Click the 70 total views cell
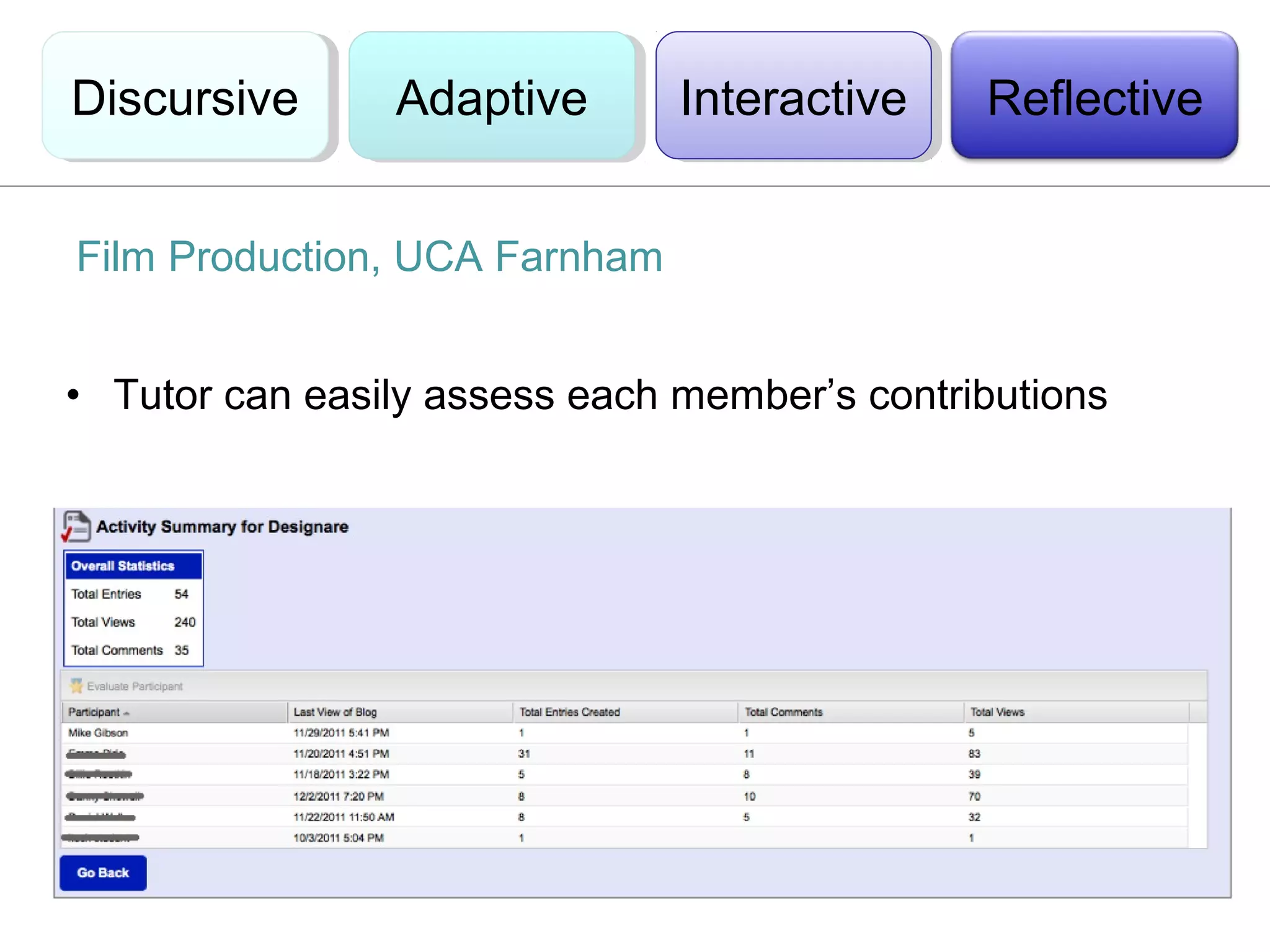This screenshot has height=952, width=1270. tap(974, 796)
